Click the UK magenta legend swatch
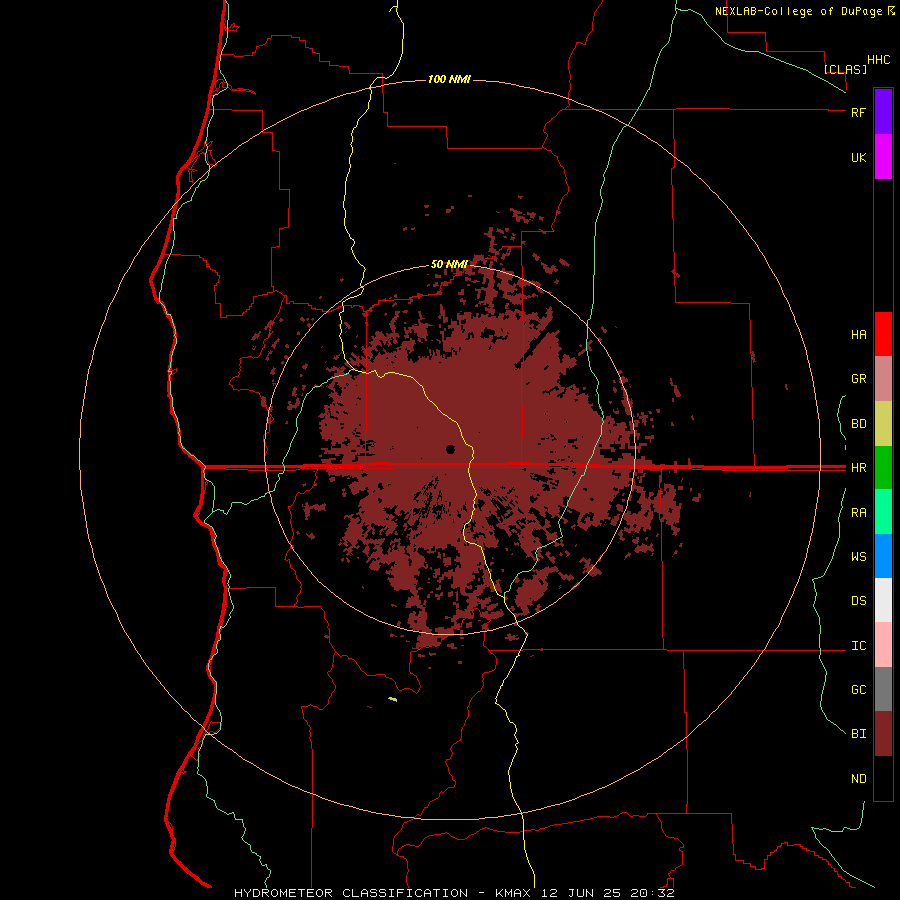Image resolution: width=900 pixels, height=900 pixels. (883, 156)
